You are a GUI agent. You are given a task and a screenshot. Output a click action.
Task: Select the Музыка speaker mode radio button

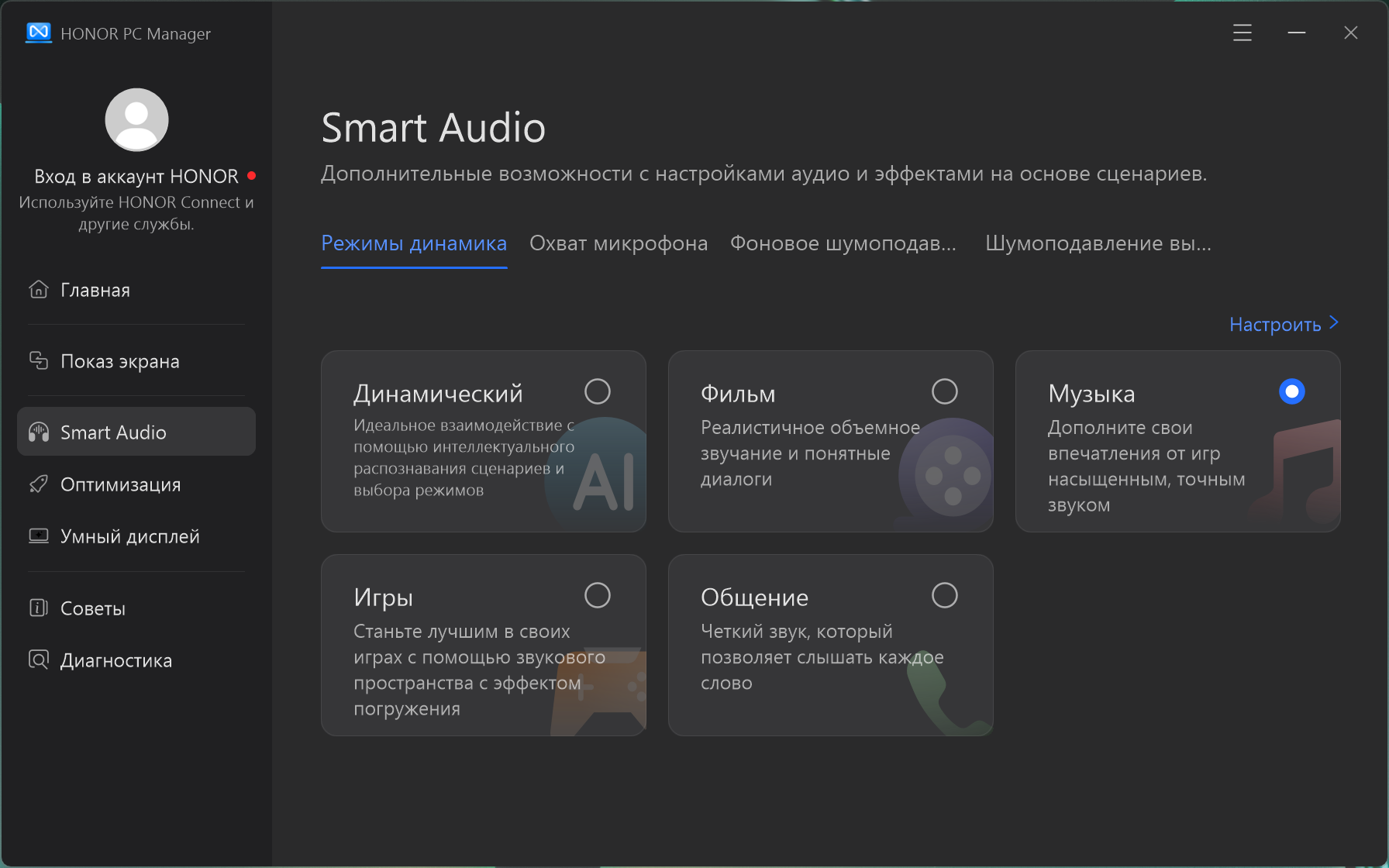coord(1292,391)
